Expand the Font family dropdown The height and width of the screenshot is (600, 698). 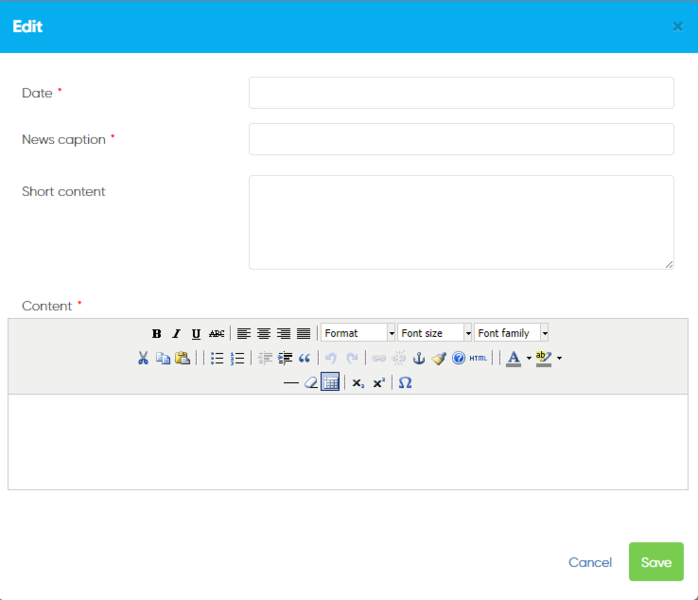pos(511,333)
